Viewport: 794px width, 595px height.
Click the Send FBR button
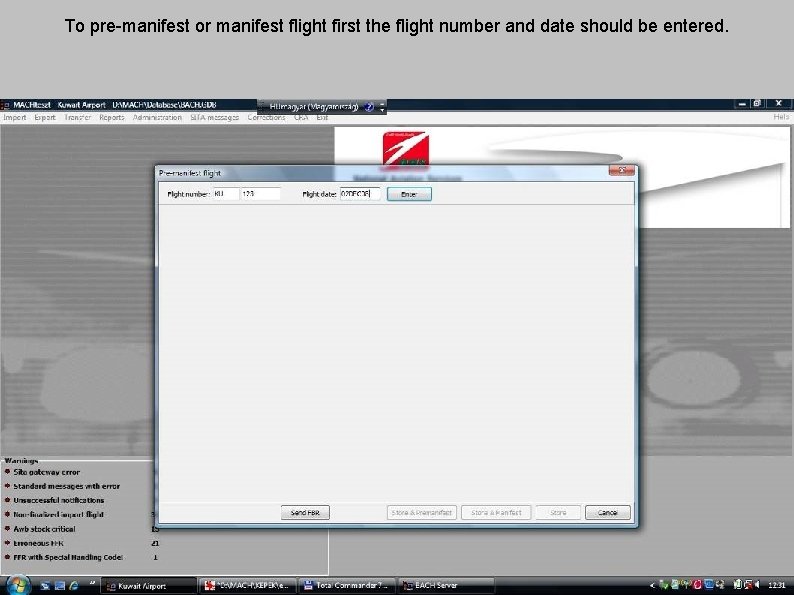click(305, 512)
